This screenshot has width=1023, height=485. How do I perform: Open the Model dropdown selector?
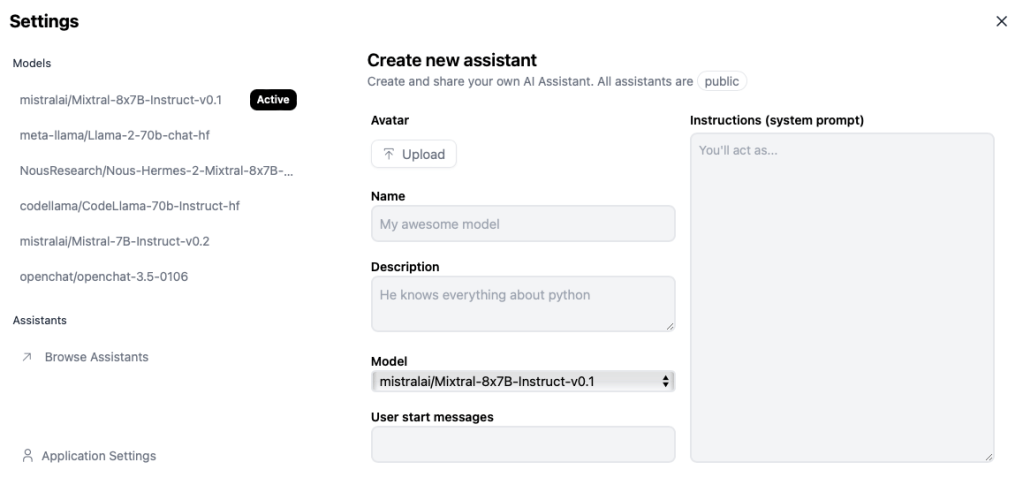[522, 381]
